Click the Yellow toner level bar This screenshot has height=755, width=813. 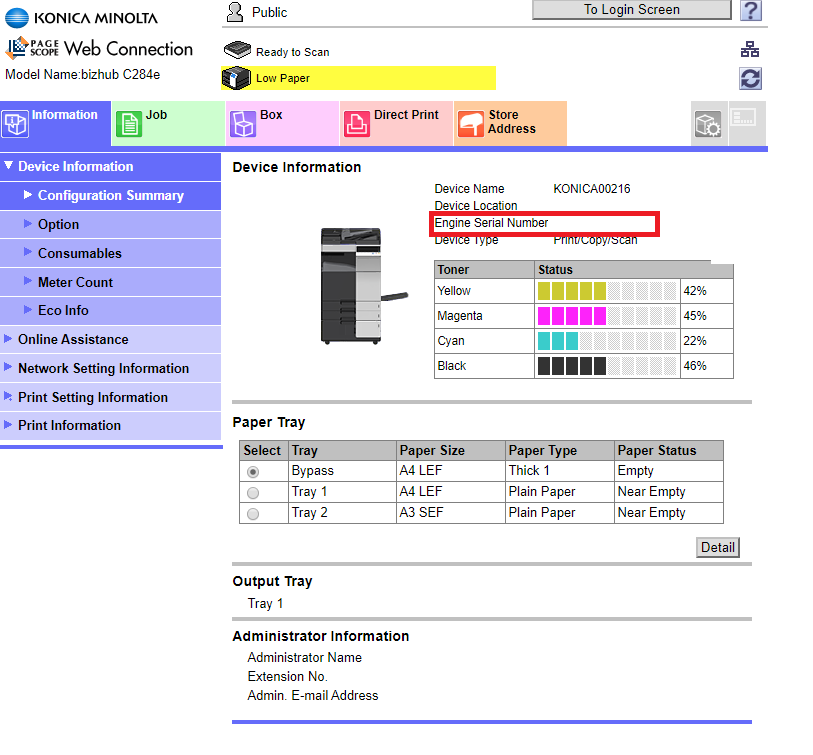pyautogui.click(x=570, y=291)
